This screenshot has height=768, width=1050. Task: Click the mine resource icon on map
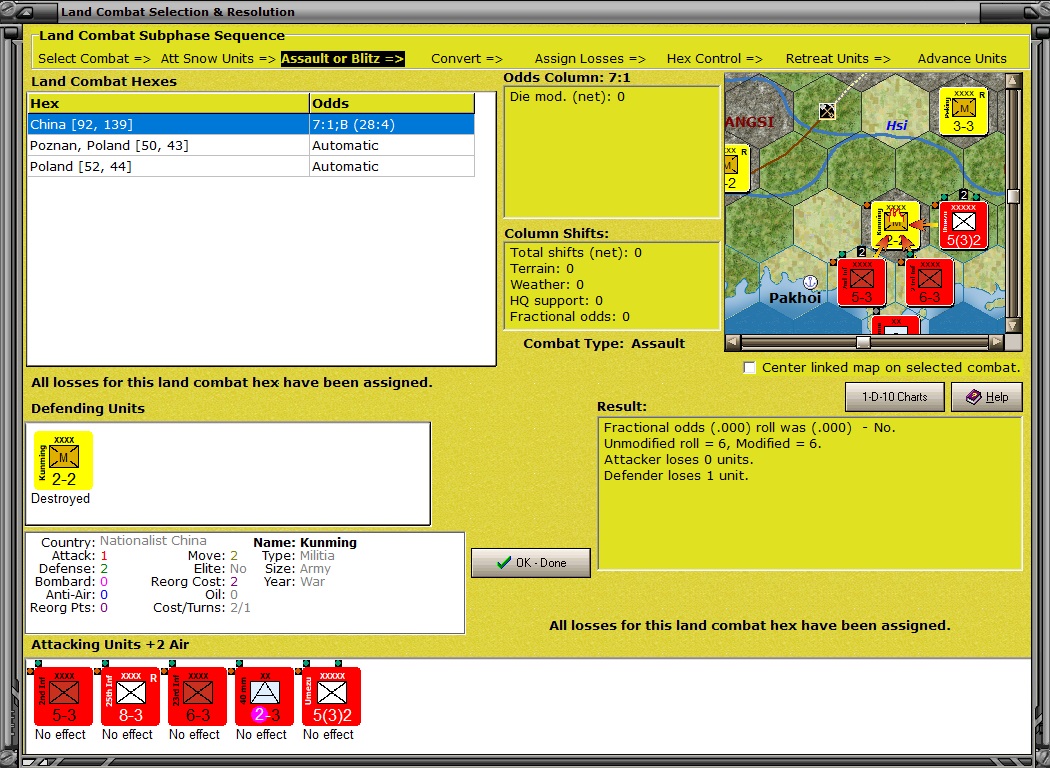pos(827,111)
